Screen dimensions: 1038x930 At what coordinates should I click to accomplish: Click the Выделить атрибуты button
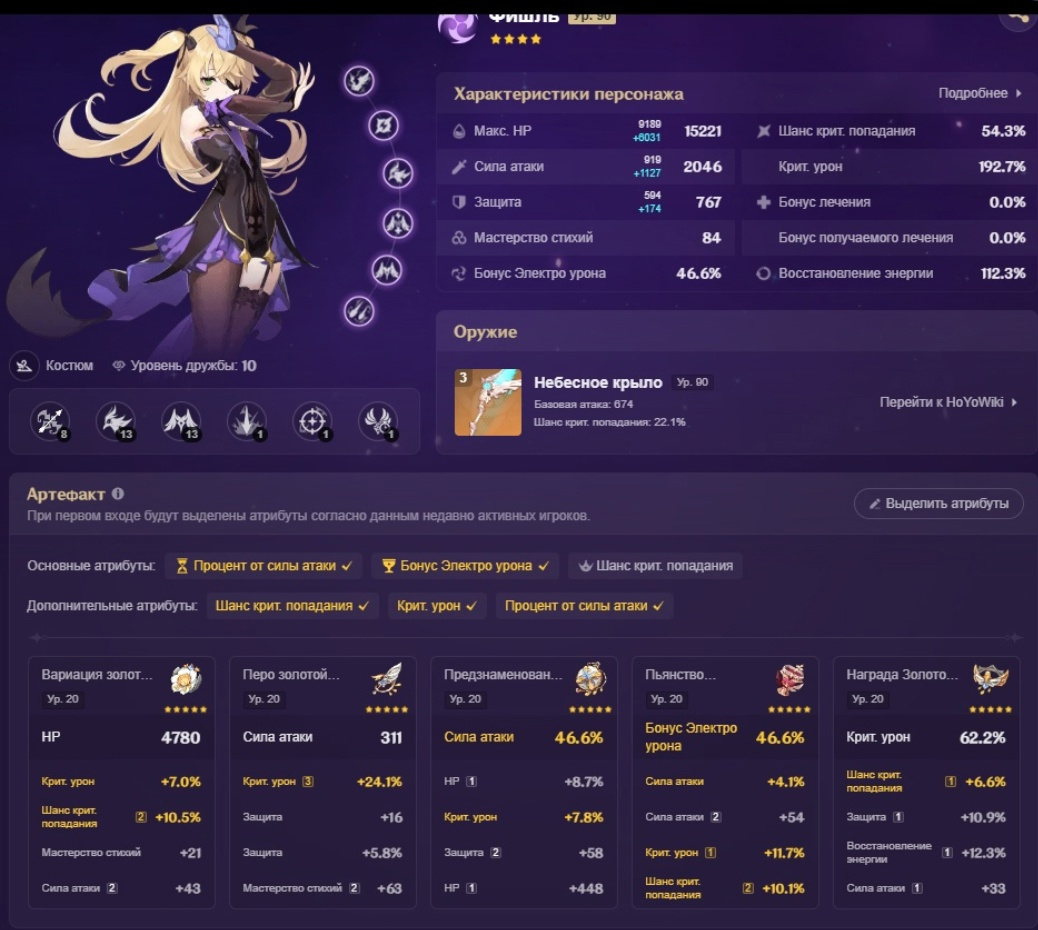pyautogui.click(x=939, y=504)
